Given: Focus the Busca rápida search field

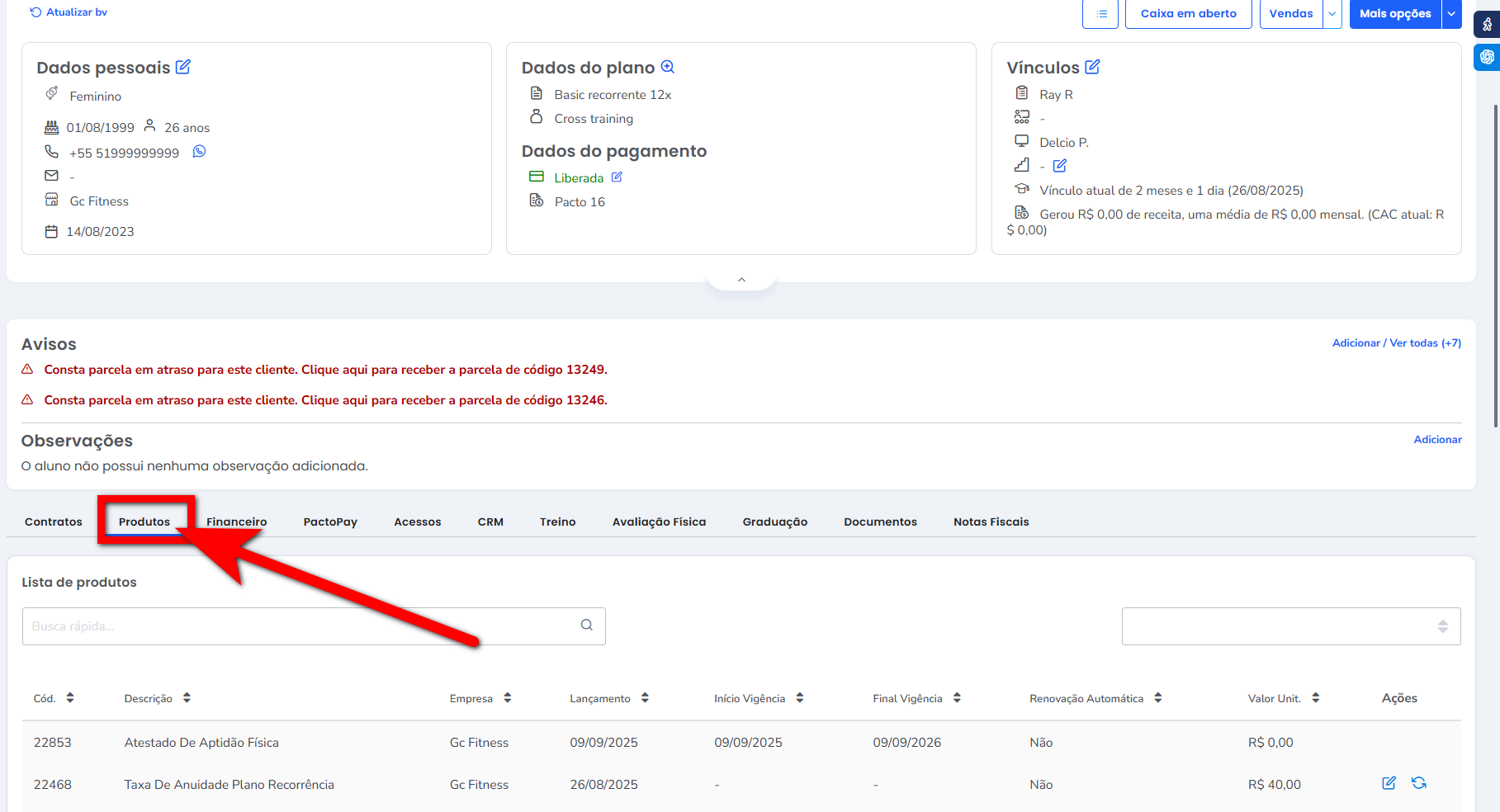Looking at the screenshot, I should [x=297, y=626].
